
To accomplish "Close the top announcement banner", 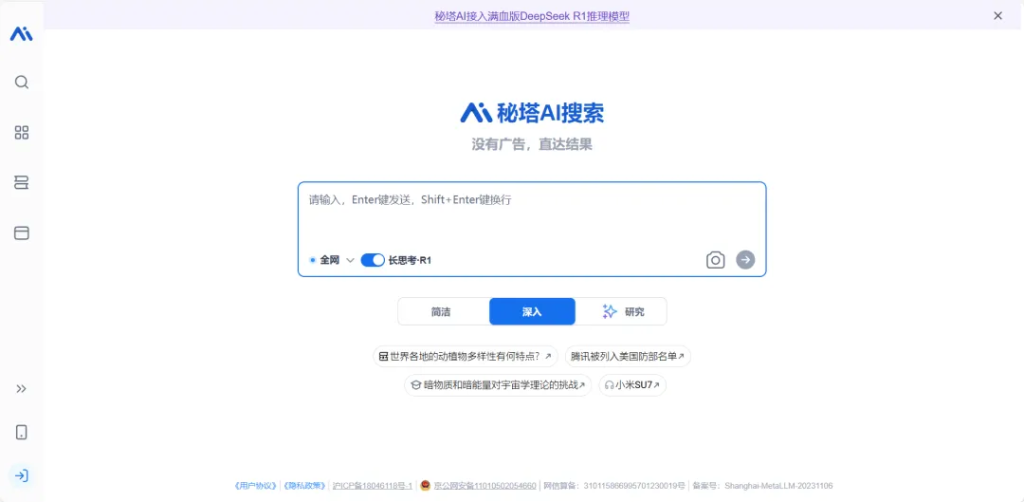I will click(998, 16).
